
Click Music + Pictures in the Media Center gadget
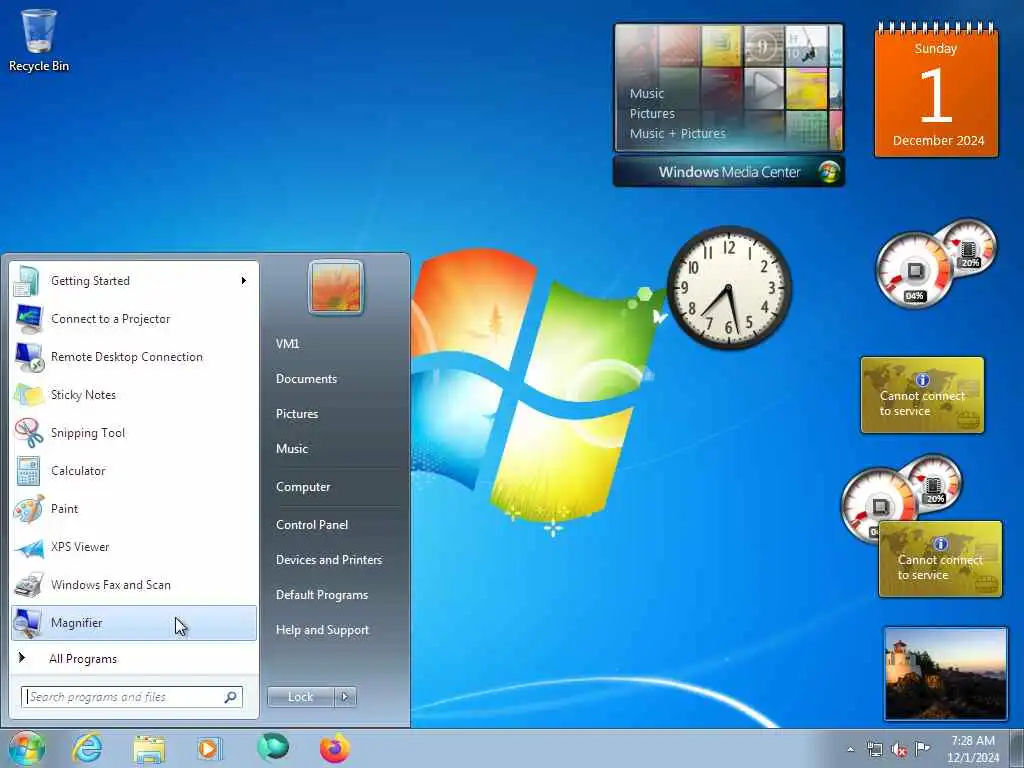(x=677, y=133)
